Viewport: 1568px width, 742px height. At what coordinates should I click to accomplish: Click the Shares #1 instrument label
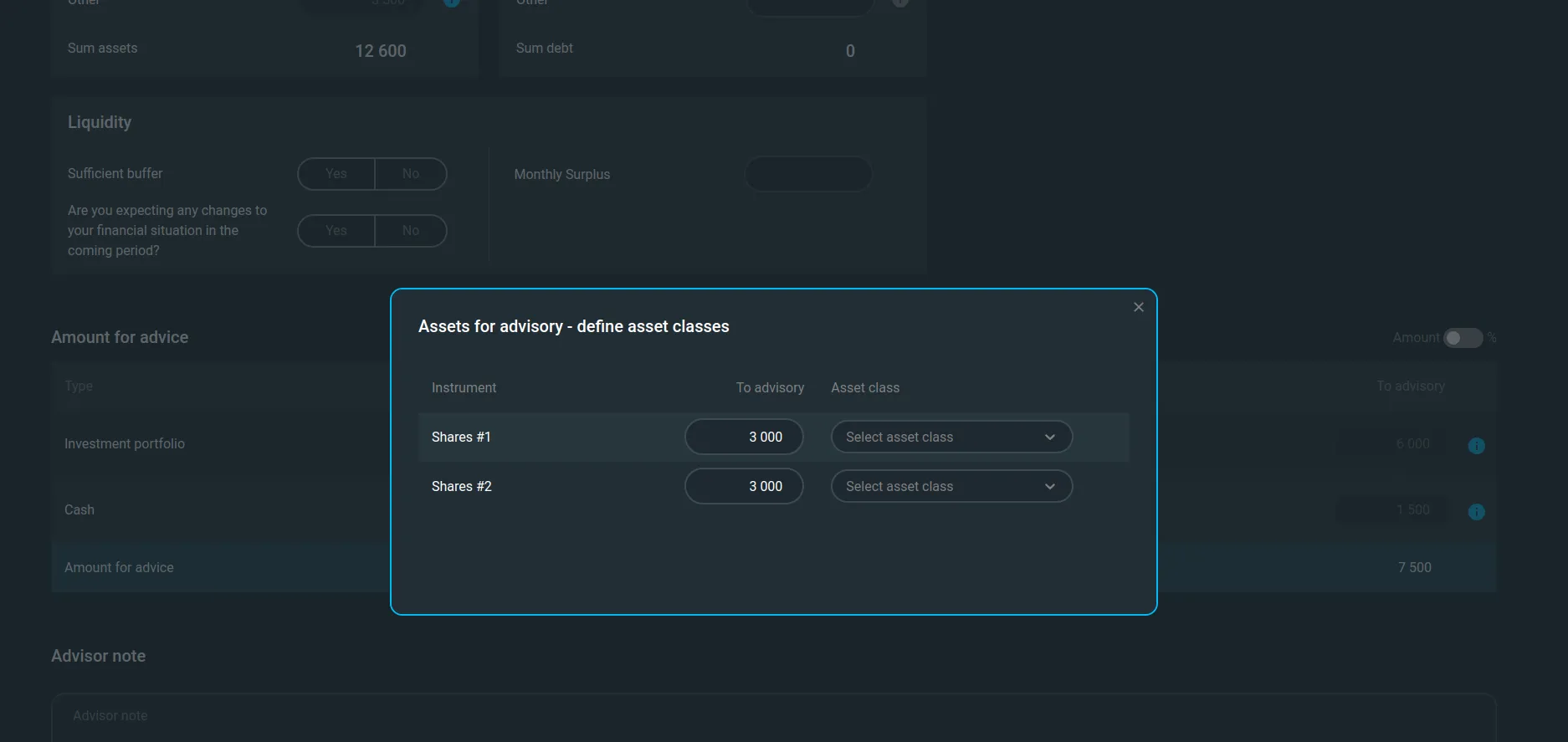pyautogui.click(x=461, y=437)
